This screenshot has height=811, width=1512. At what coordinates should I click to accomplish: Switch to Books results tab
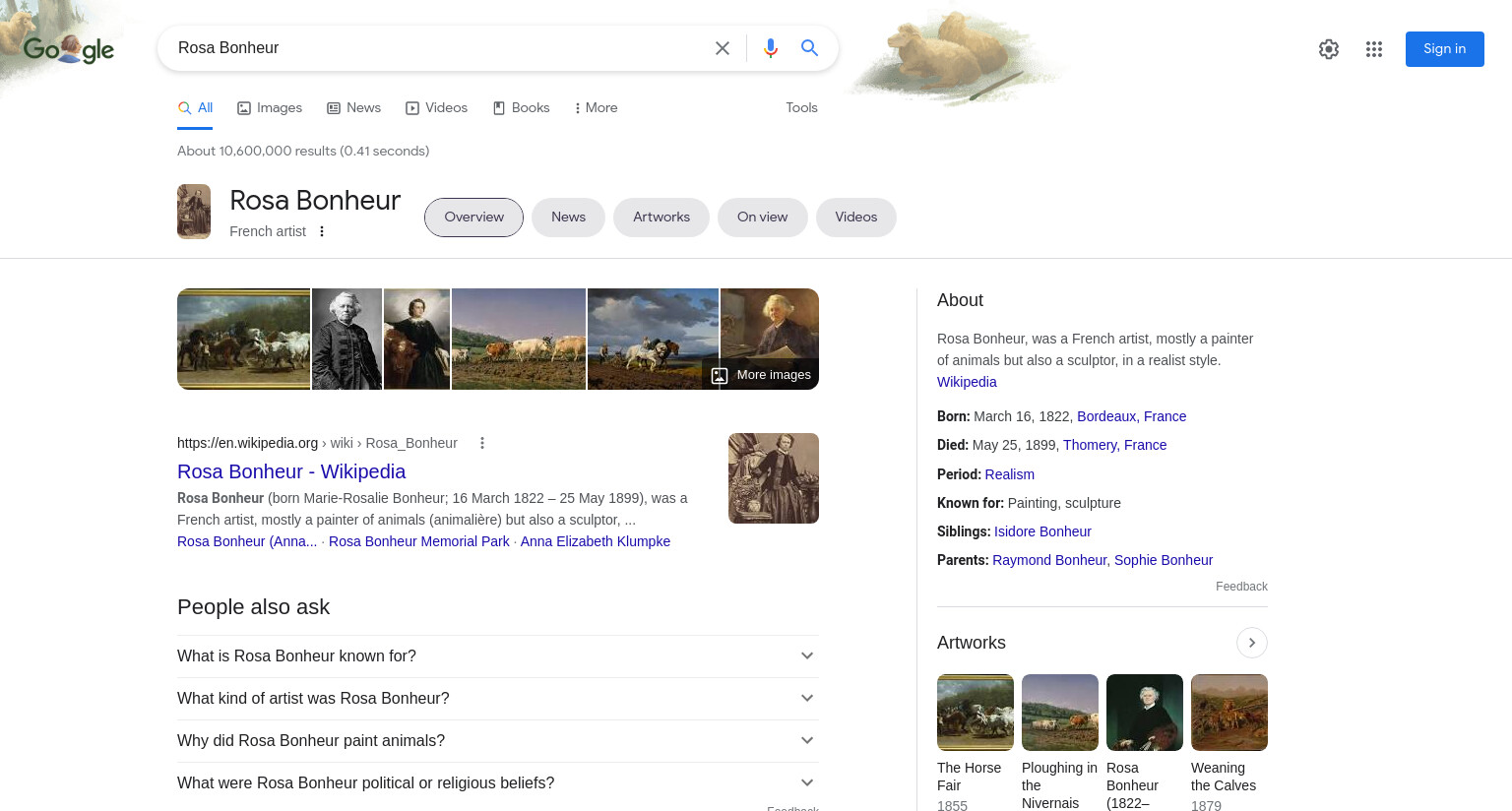point(521,108)
